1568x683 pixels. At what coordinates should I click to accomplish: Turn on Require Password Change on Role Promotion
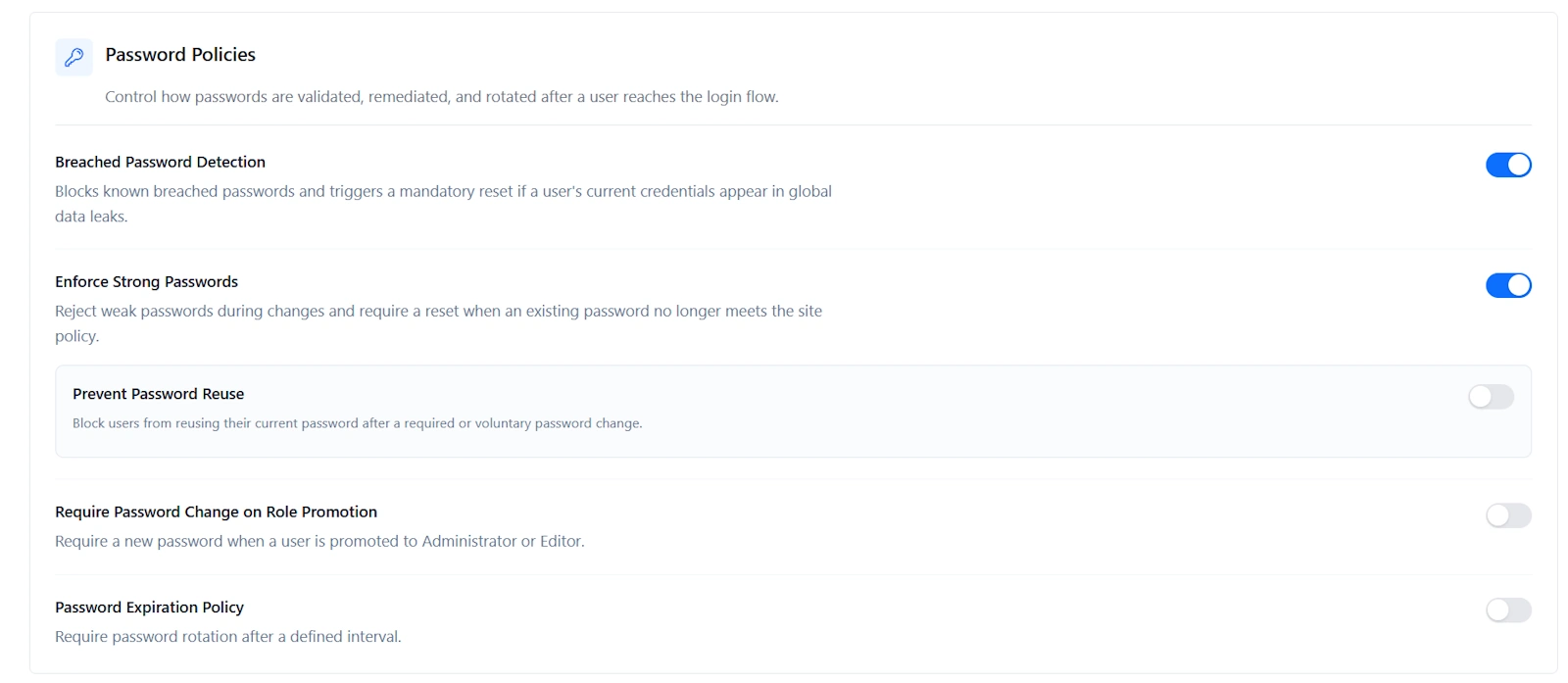point(1508,515)
